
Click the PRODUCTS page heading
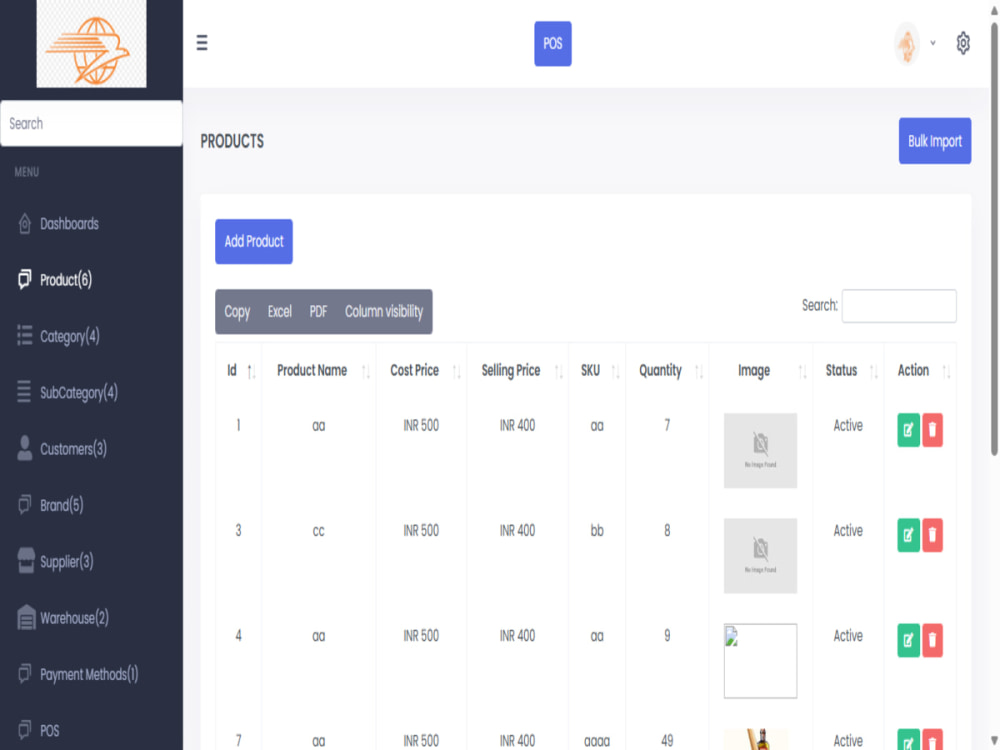(232, 141)
